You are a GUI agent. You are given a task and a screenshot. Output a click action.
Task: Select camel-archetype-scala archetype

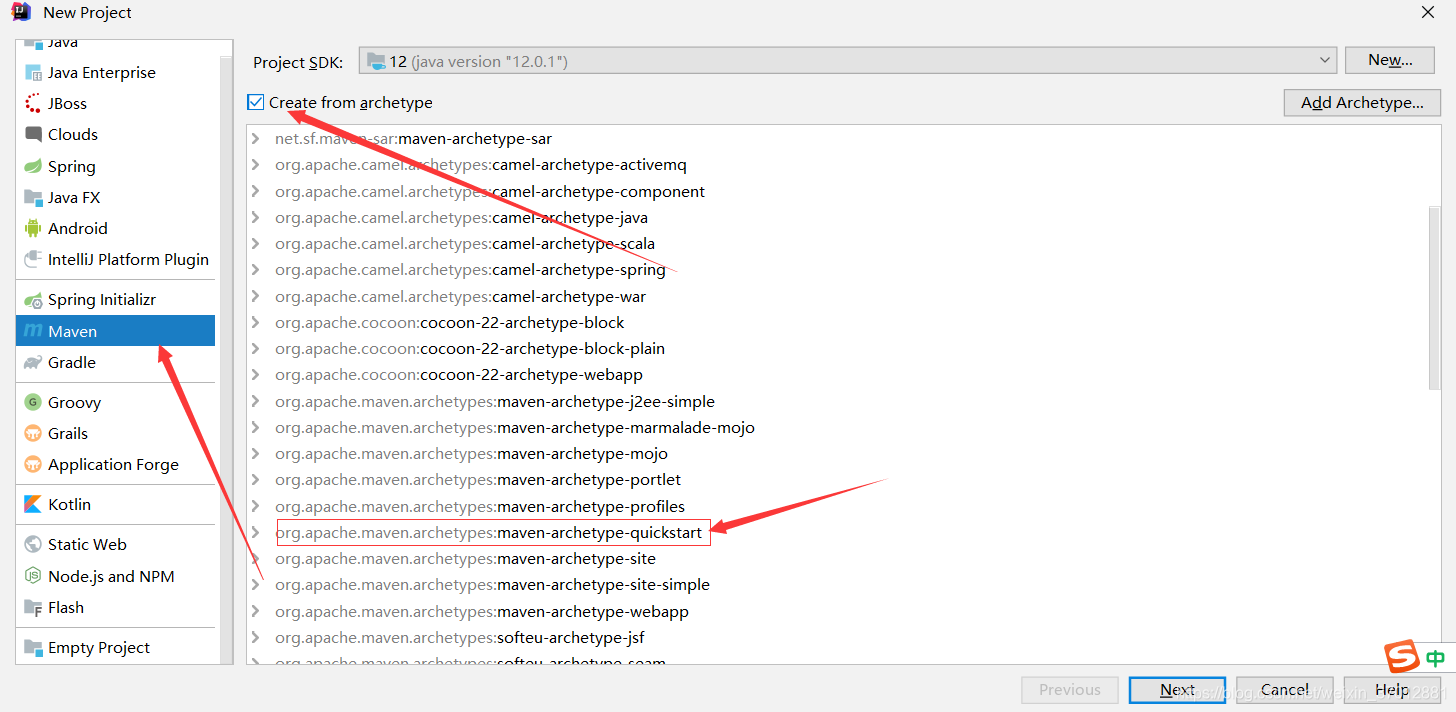465,244
